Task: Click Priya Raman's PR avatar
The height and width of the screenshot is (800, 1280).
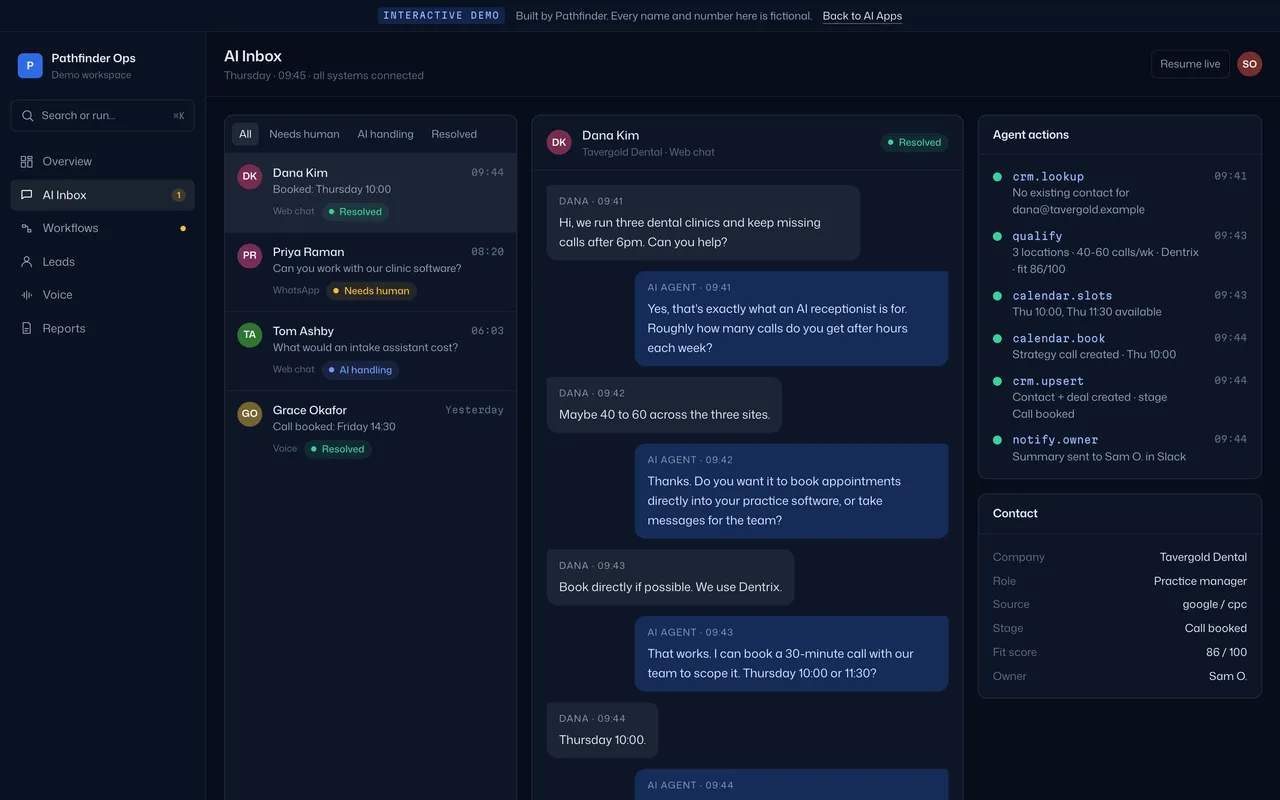Action: pos(250,255)
